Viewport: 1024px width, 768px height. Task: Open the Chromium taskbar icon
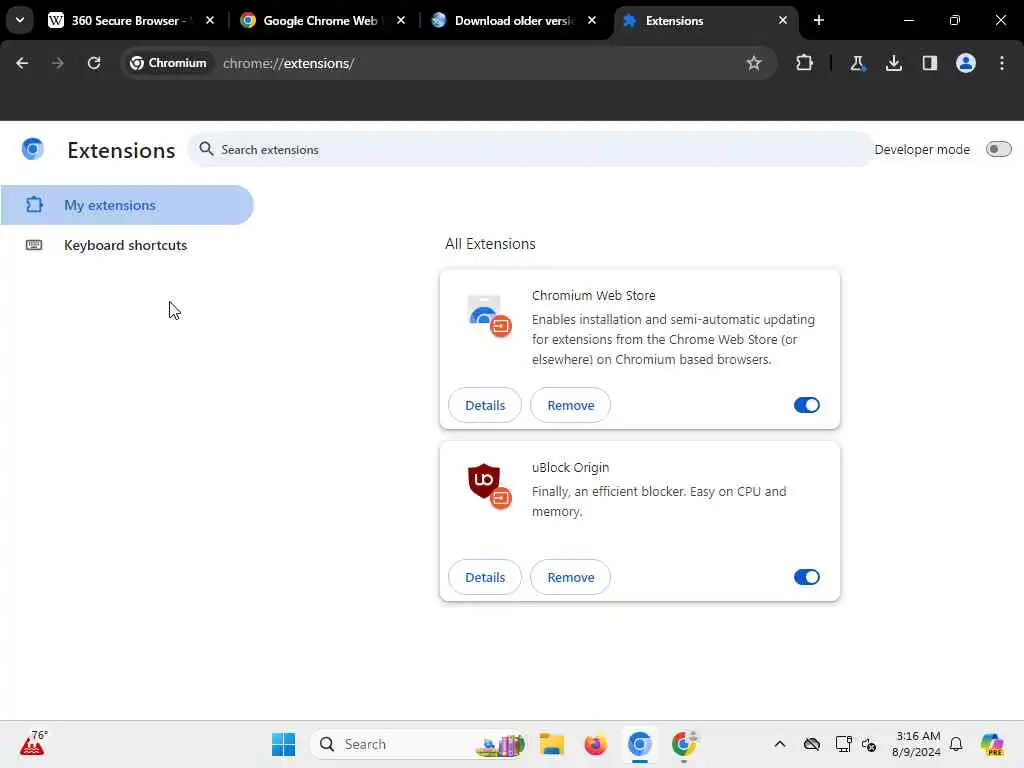639,744
